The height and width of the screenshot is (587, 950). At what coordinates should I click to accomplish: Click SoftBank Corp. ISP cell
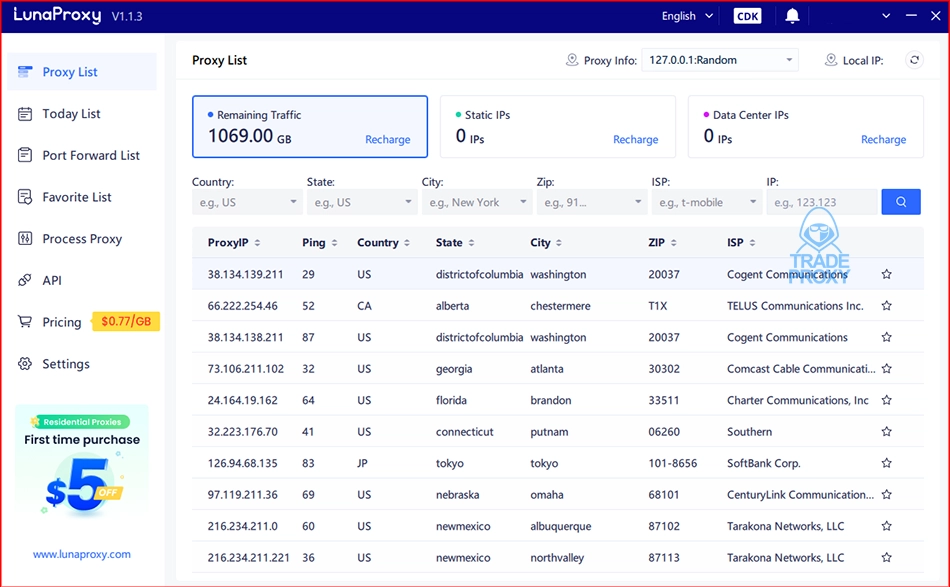(x=763, y=463)
